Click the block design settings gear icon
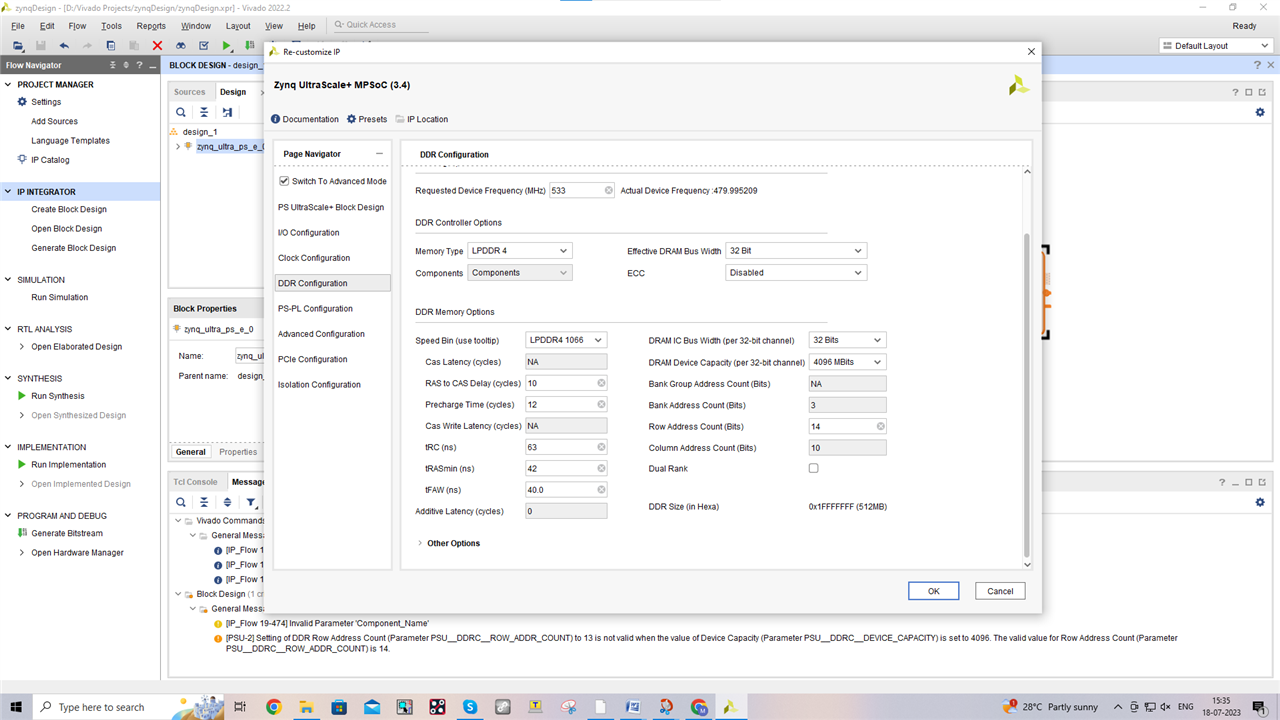The height and width of the screenshot is (720, 1280). (1260, 112)
